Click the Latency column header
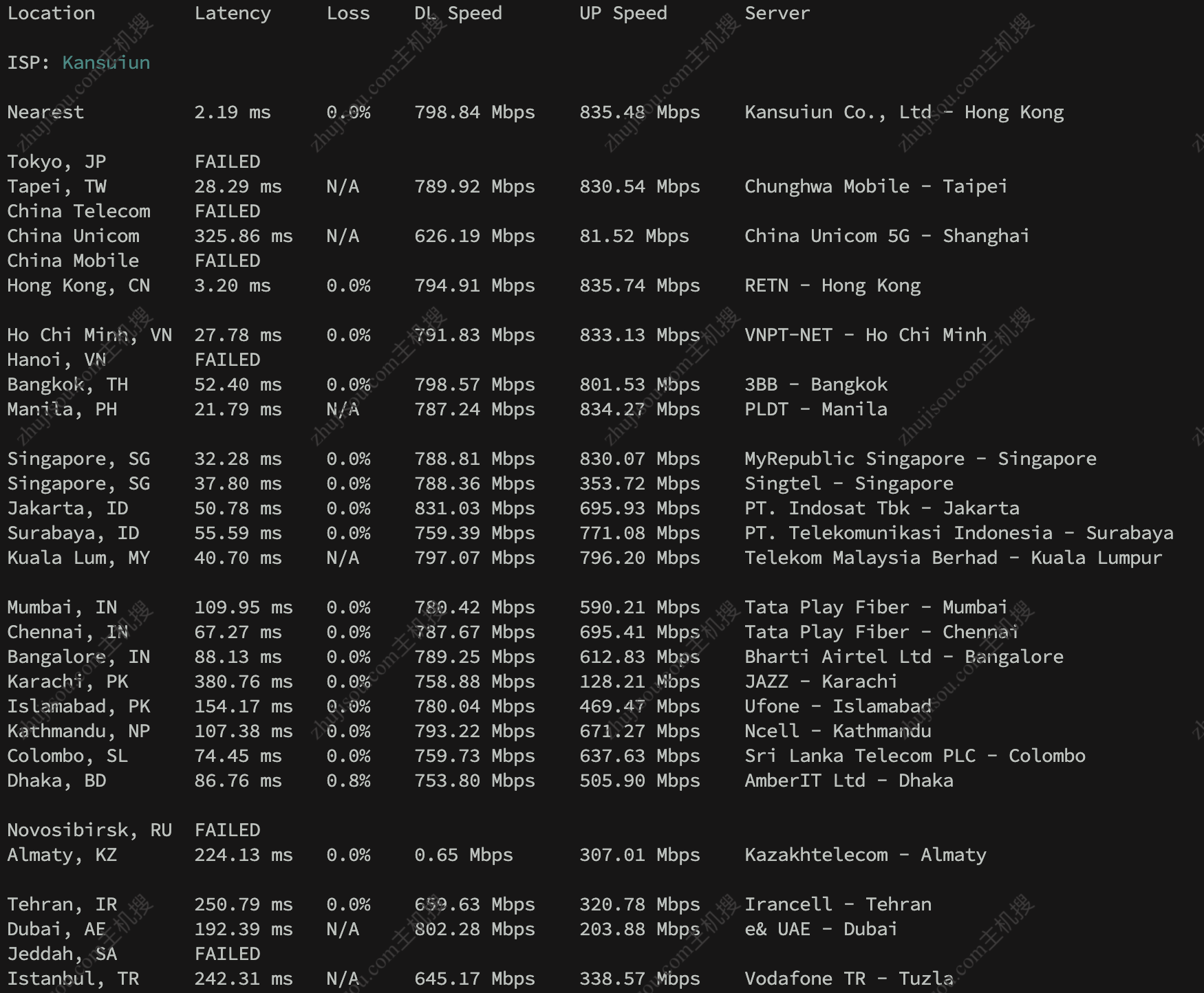Image resolution: width=1204 pixels, height=993 pixels. pos(233,13)
